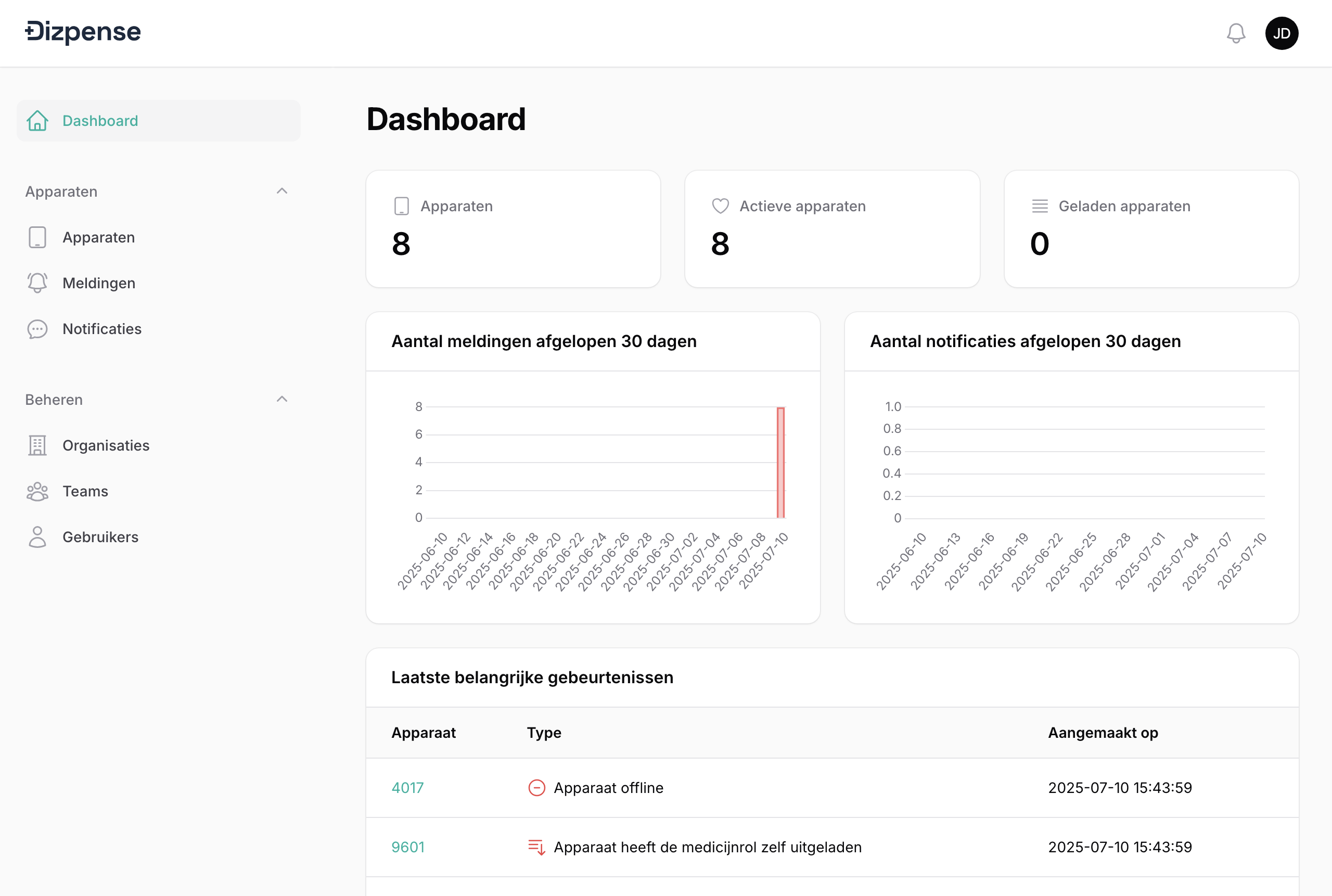Click the red bar in meldingen chart
The height and width of the screenshot is (896, 1332).
point(780,463)
